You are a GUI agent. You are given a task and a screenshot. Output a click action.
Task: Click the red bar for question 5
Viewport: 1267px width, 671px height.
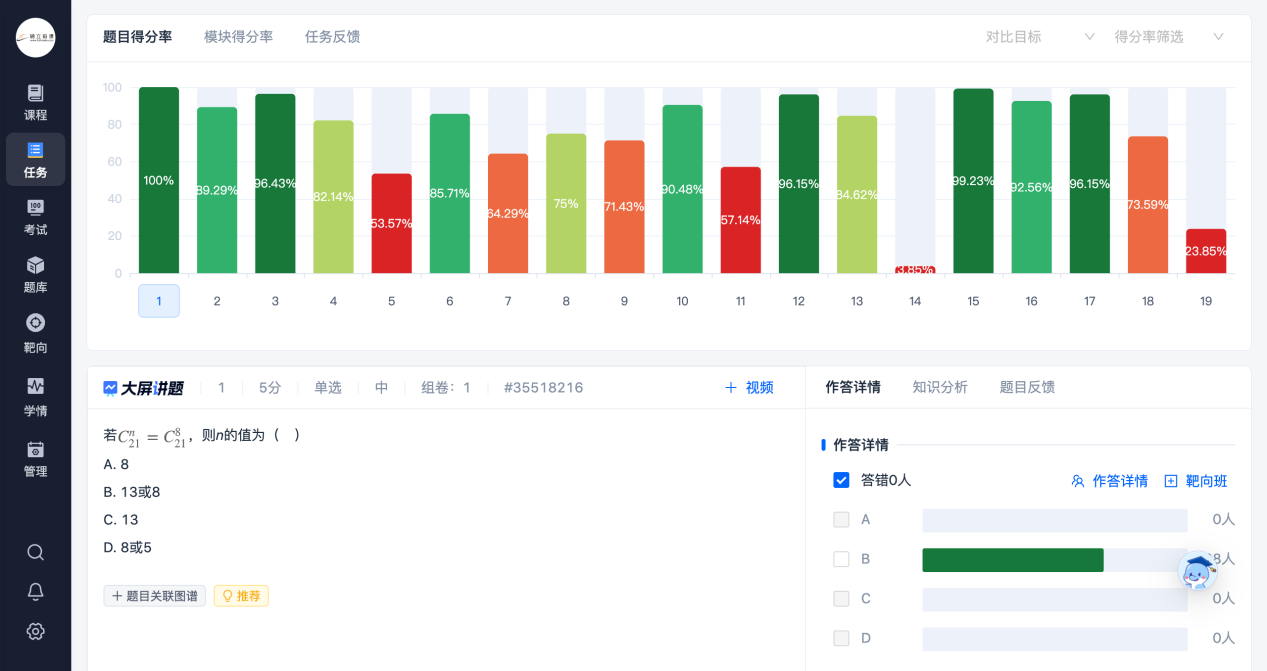[391, 223]
